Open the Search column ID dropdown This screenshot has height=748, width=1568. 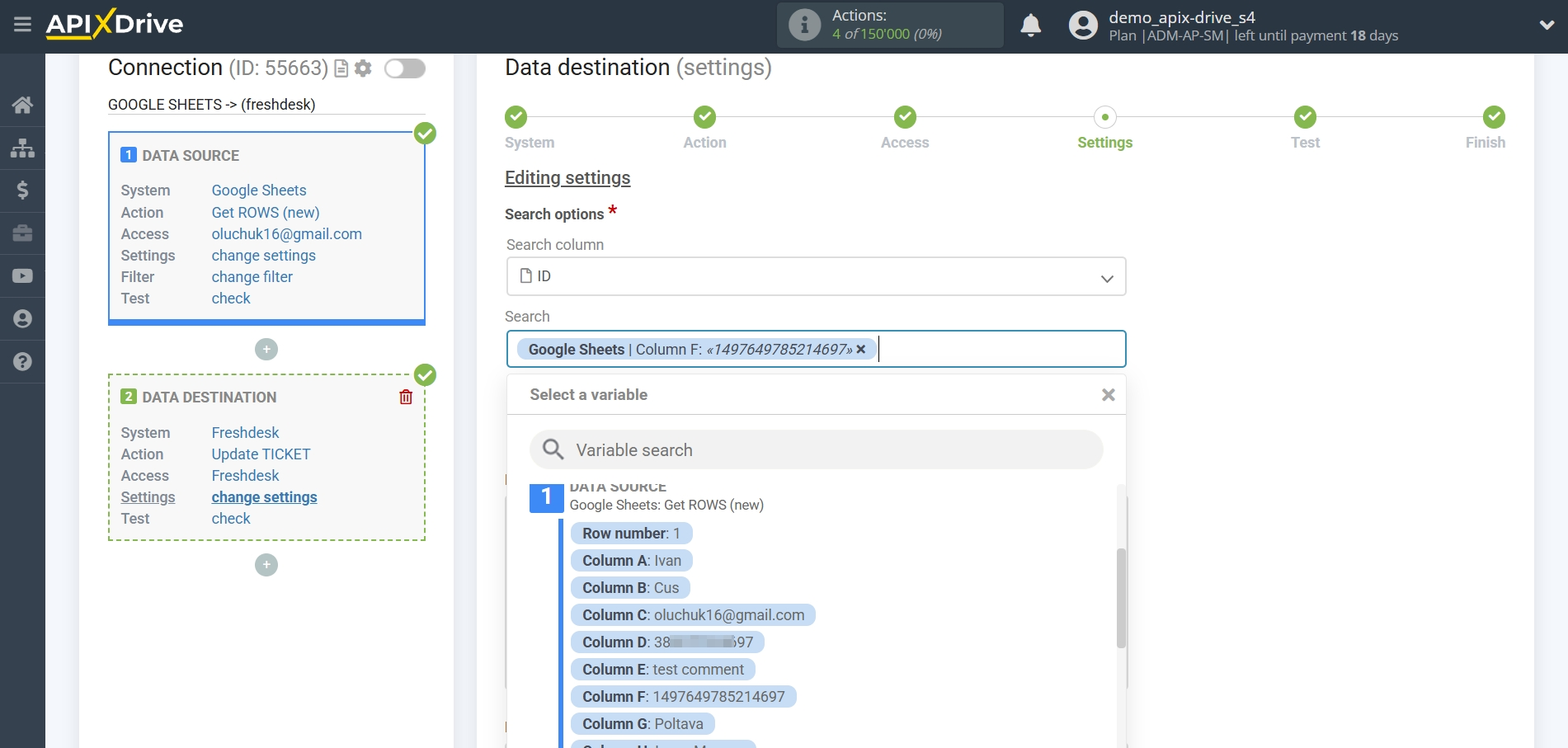coord(817,276)
